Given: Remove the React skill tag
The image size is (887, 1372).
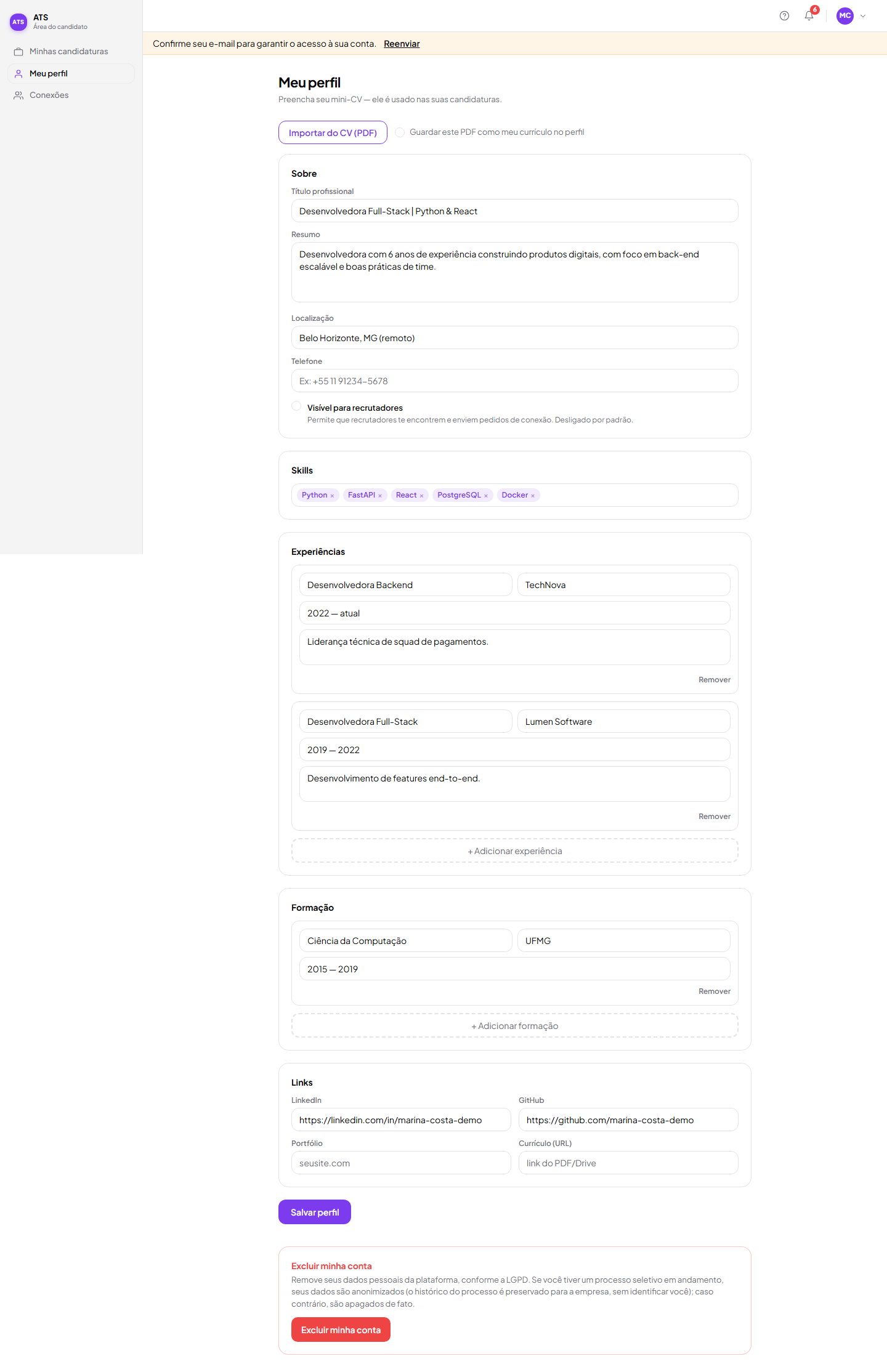Looking at the screenshot, I should coord(421,496).
